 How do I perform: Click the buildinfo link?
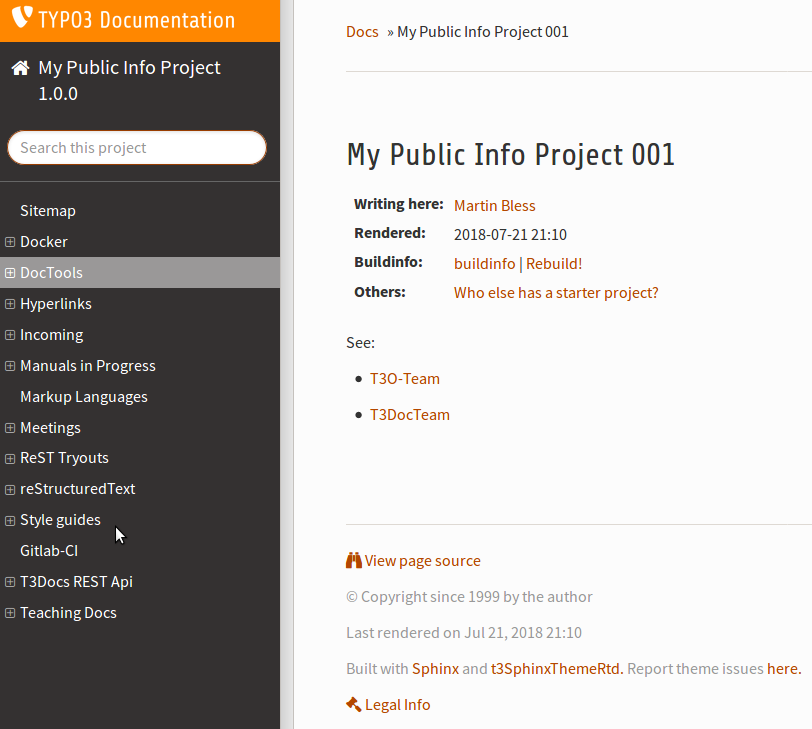(x=485, y=264)
